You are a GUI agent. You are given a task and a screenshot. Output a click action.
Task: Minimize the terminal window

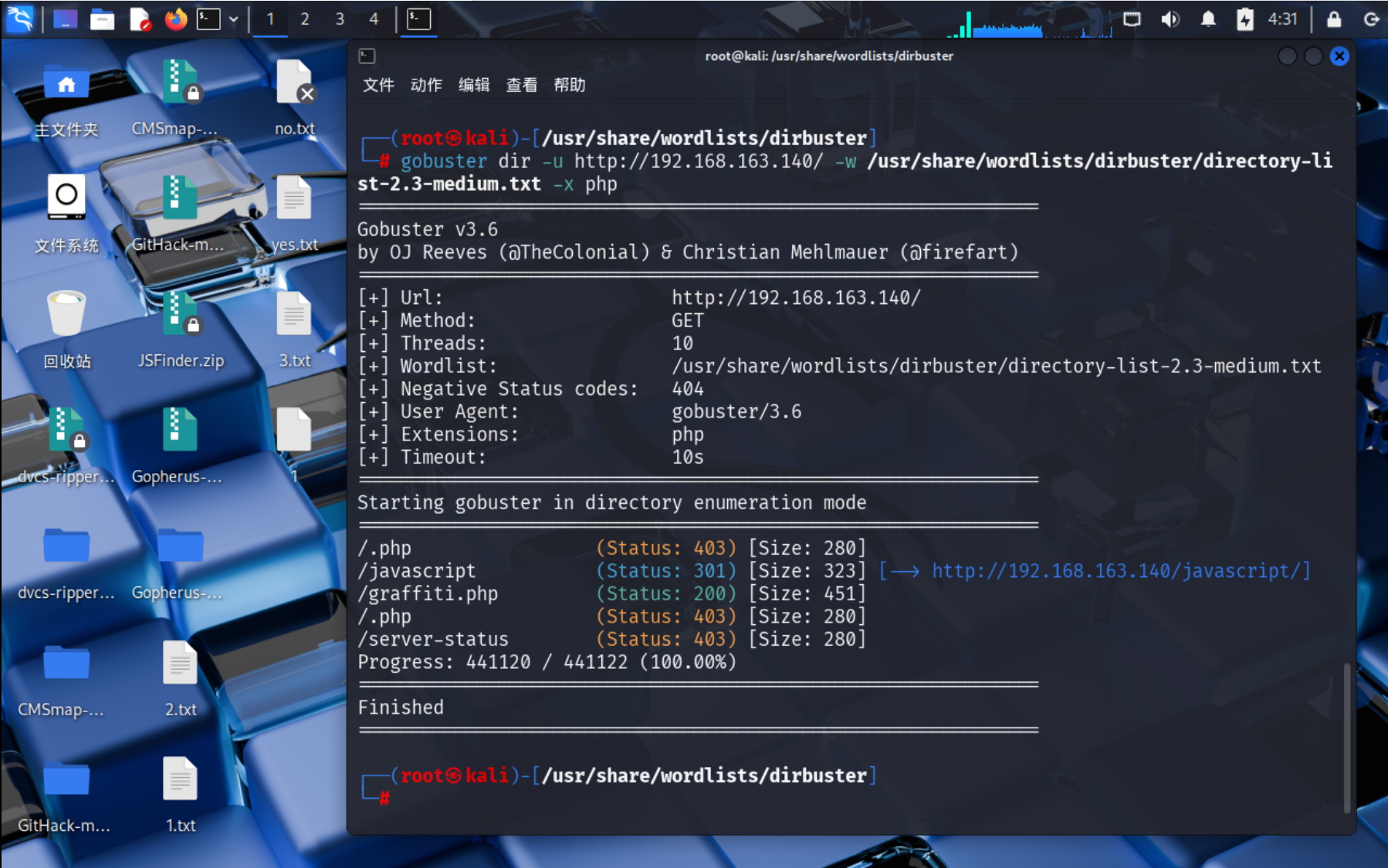pyautogui.click(x=1287, y=56)
